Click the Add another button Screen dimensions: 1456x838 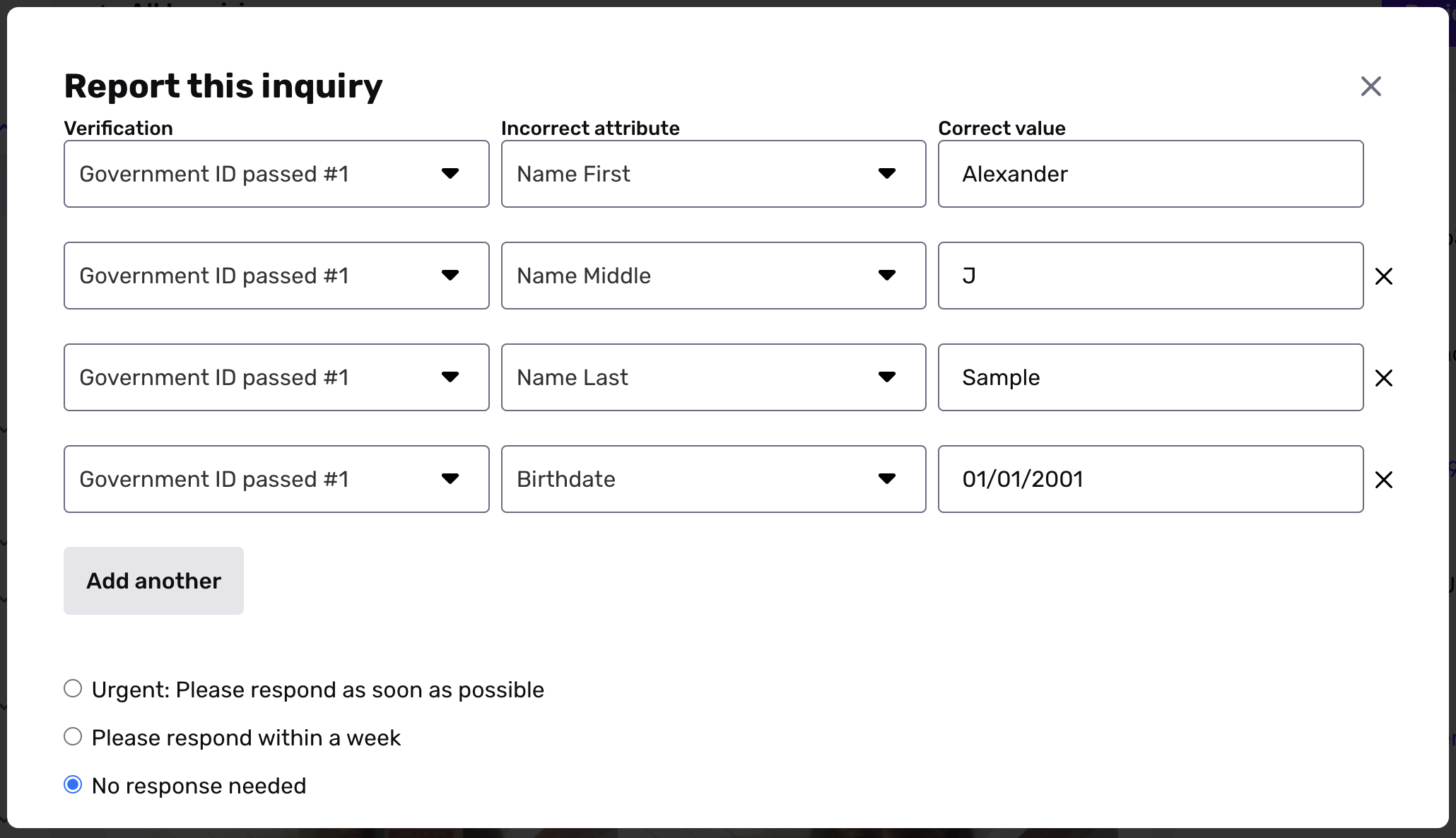153,581
